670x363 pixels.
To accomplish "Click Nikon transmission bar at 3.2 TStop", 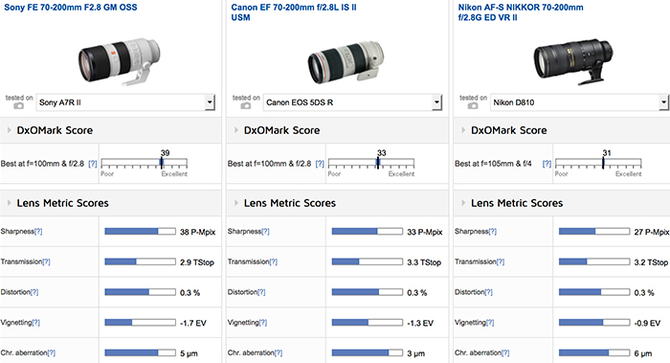I will click(x=594, y=262).
